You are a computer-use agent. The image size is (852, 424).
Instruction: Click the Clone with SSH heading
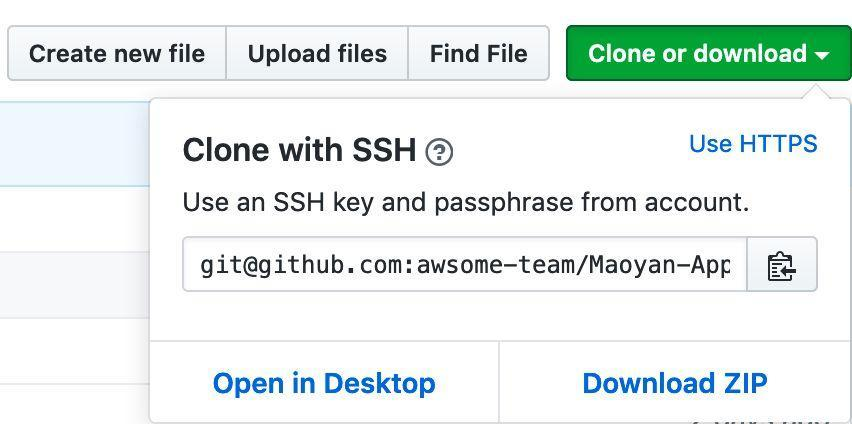click(x=299, y=150)
